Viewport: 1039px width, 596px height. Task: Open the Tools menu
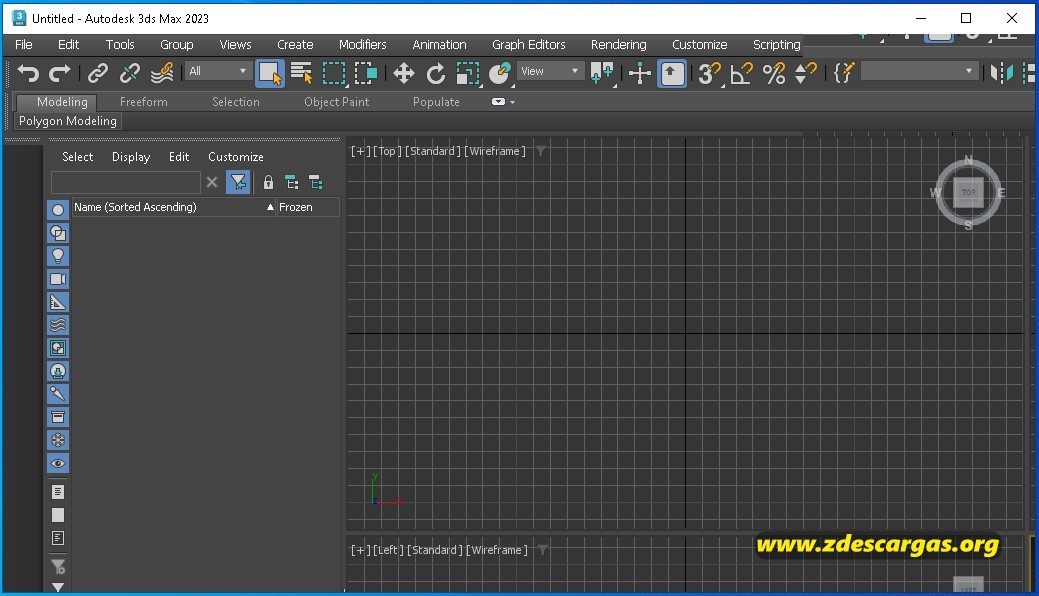[x=120, y=44]
